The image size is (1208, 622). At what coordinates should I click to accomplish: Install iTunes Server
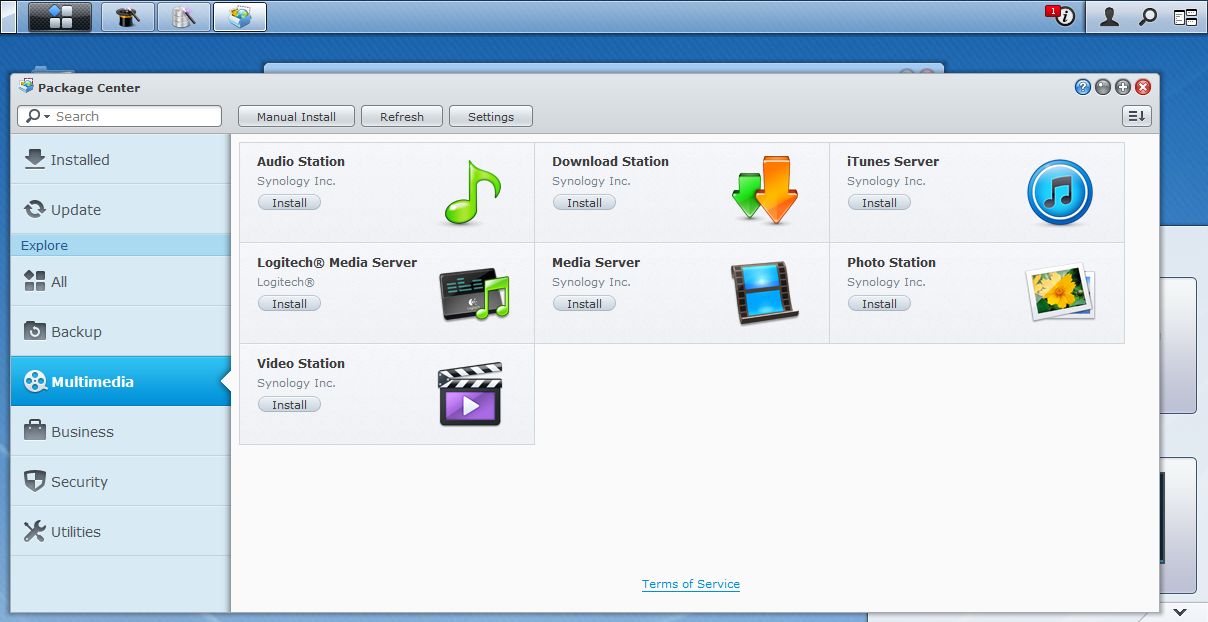pyautogui.click(x=880, y=203)
